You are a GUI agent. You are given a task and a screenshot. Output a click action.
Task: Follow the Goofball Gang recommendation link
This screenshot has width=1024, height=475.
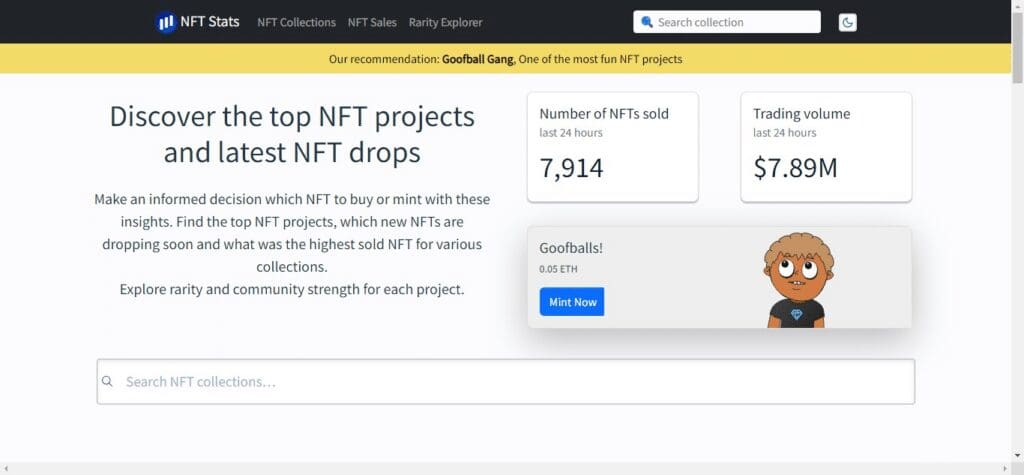pos(477,59)
